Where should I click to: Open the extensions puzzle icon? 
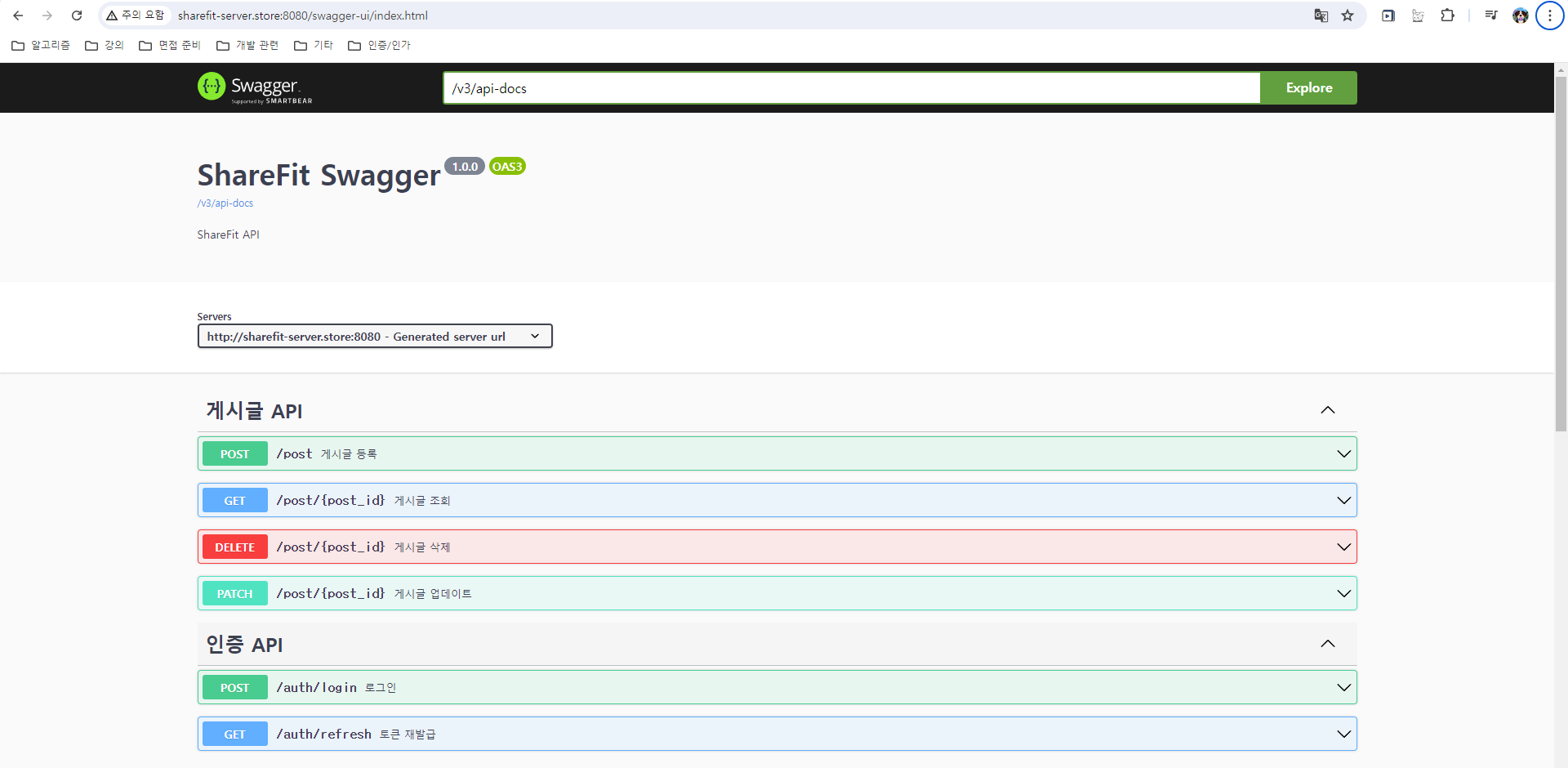coord(1447,16)
